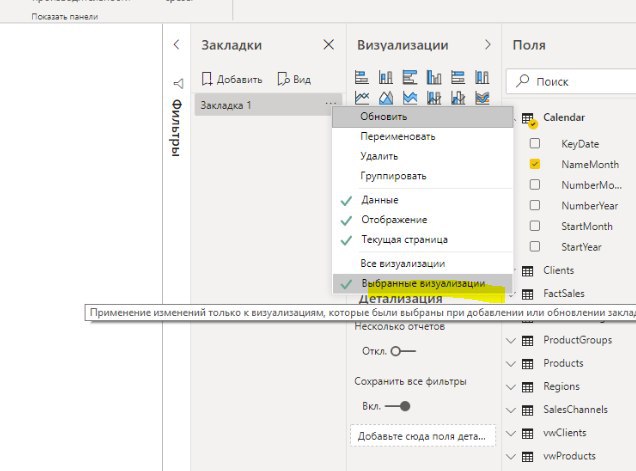Select 100% stacked bar chart visualization
The height and width of the screenshot is (471, 636).
pos(458,77)
